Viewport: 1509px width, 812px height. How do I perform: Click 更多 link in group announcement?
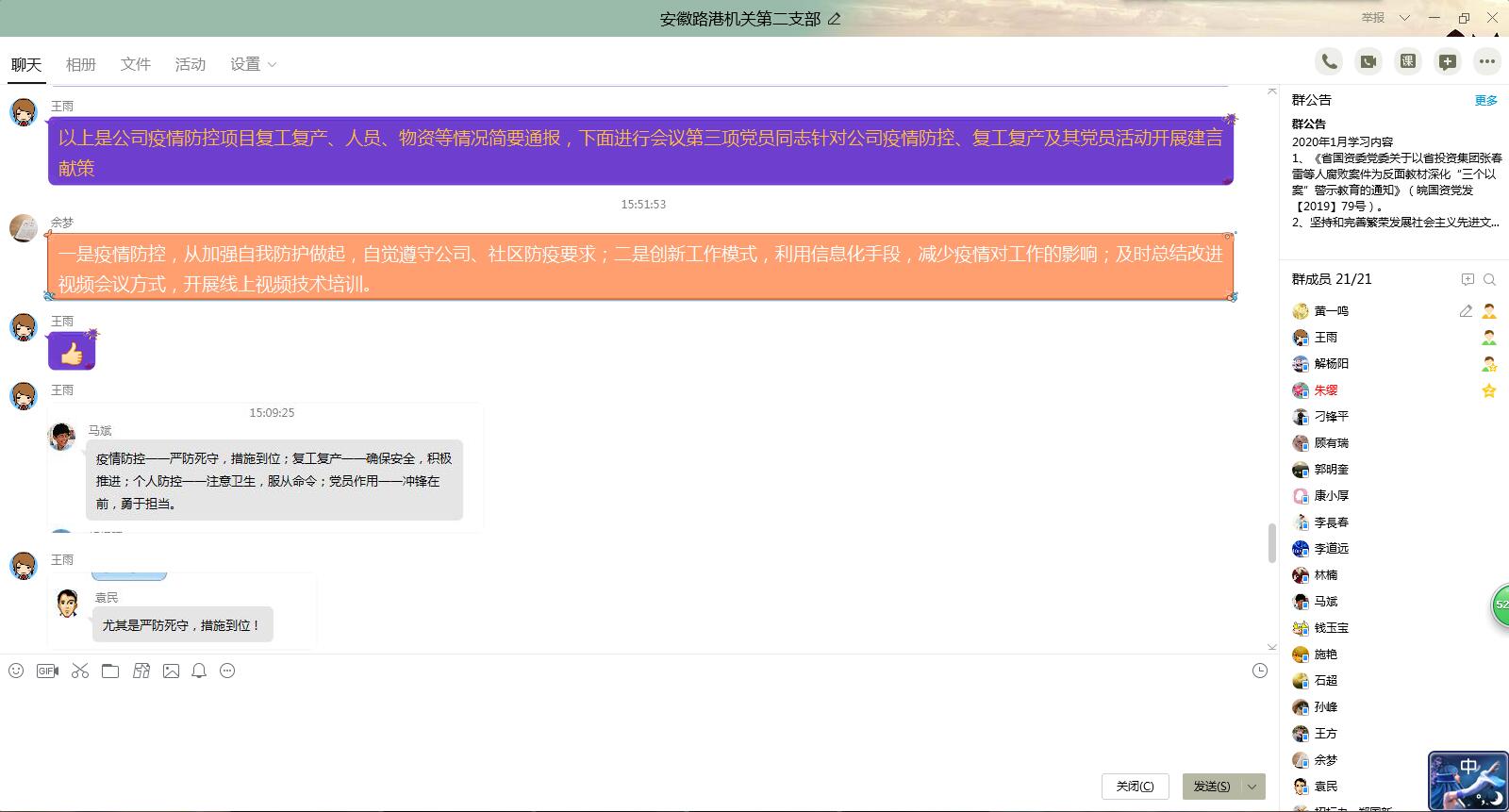[x=1485, y=101]
